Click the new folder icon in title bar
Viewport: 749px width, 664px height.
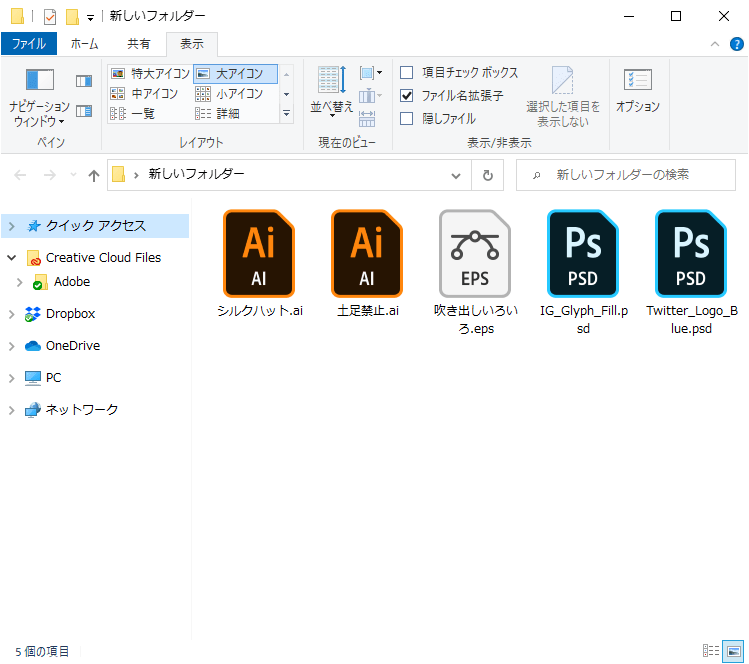72,17
